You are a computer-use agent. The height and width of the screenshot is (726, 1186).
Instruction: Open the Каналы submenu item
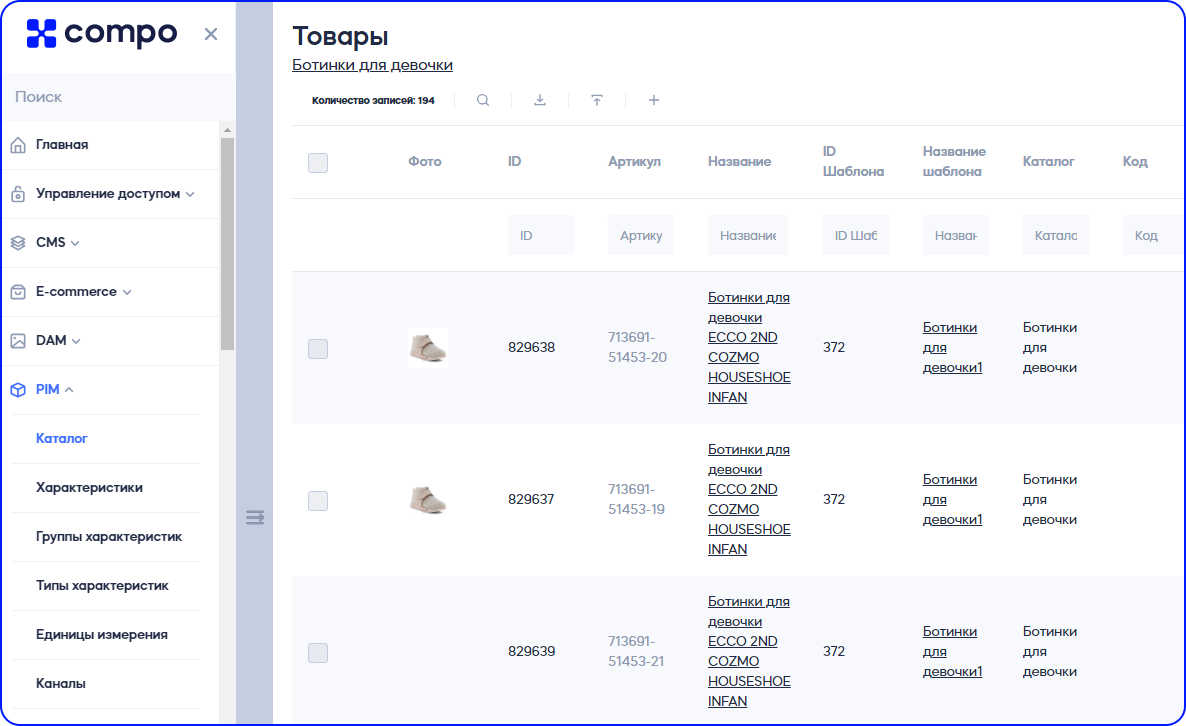(x=61, y=684)
